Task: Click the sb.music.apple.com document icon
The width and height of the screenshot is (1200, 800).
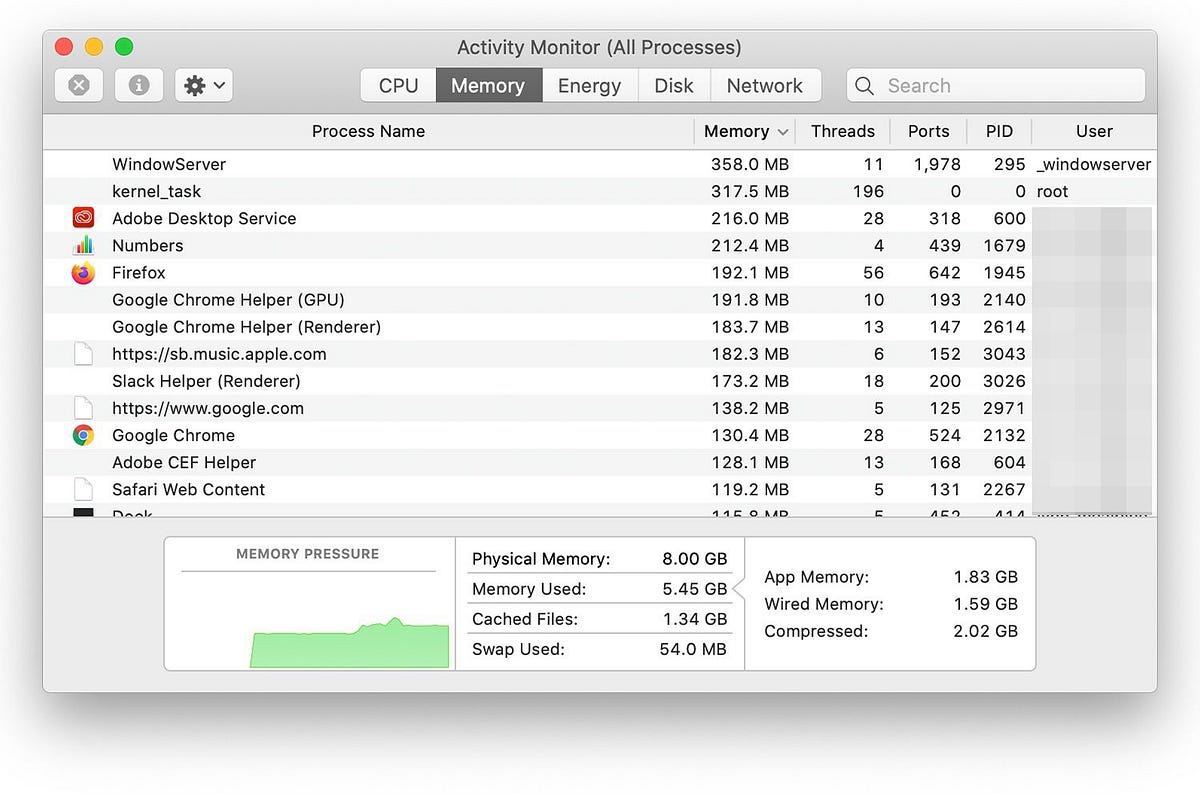Action: tap(83, 354)
